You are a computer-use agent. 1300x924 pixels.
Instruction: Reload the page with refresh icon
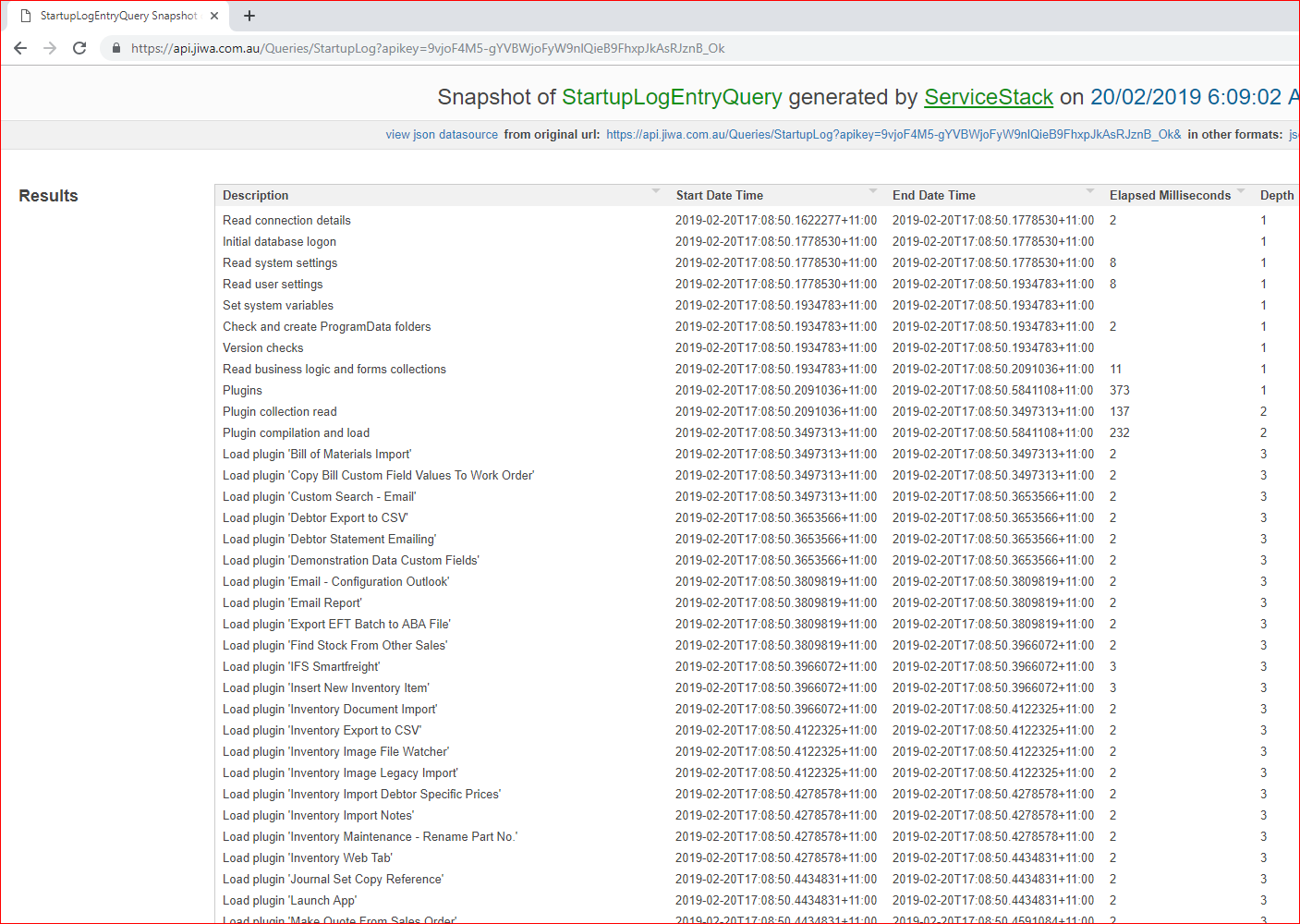(x=79, y=48)
